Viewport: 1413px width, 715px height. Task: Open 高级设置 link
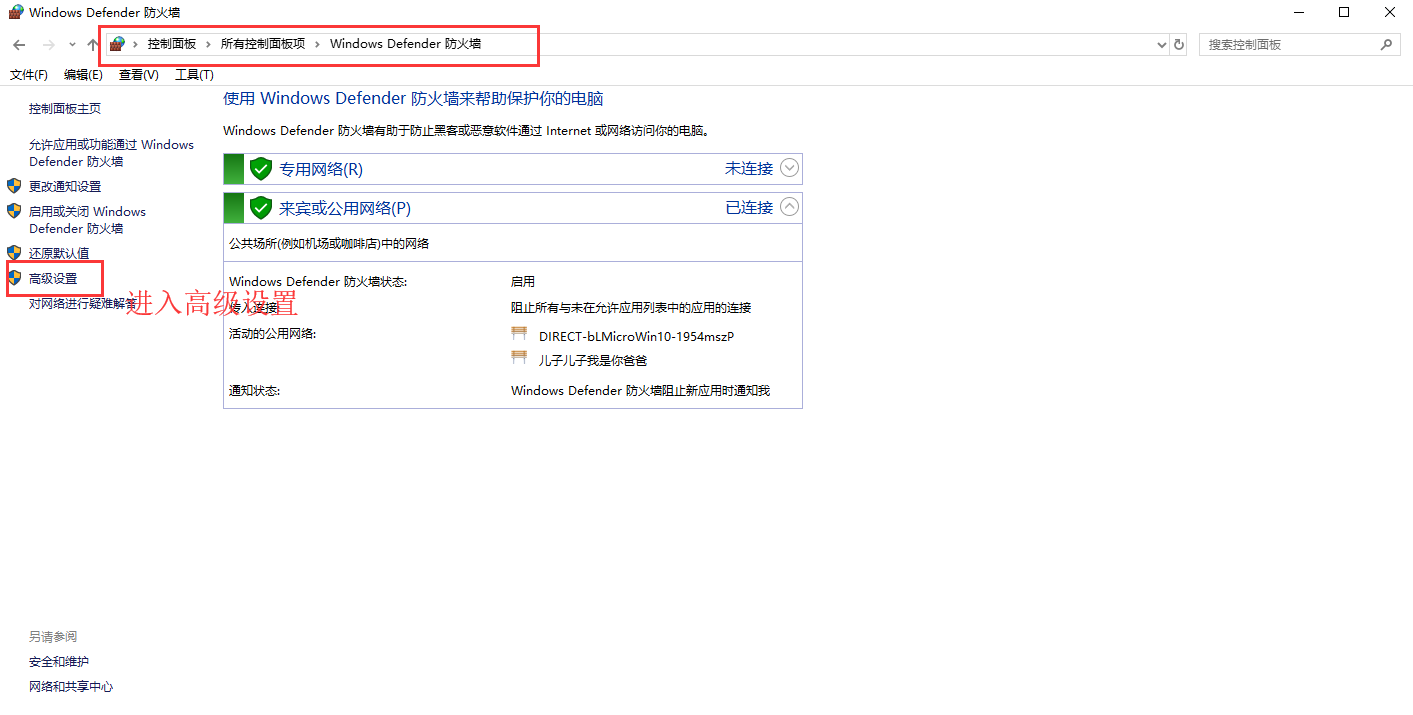(53, 279)
